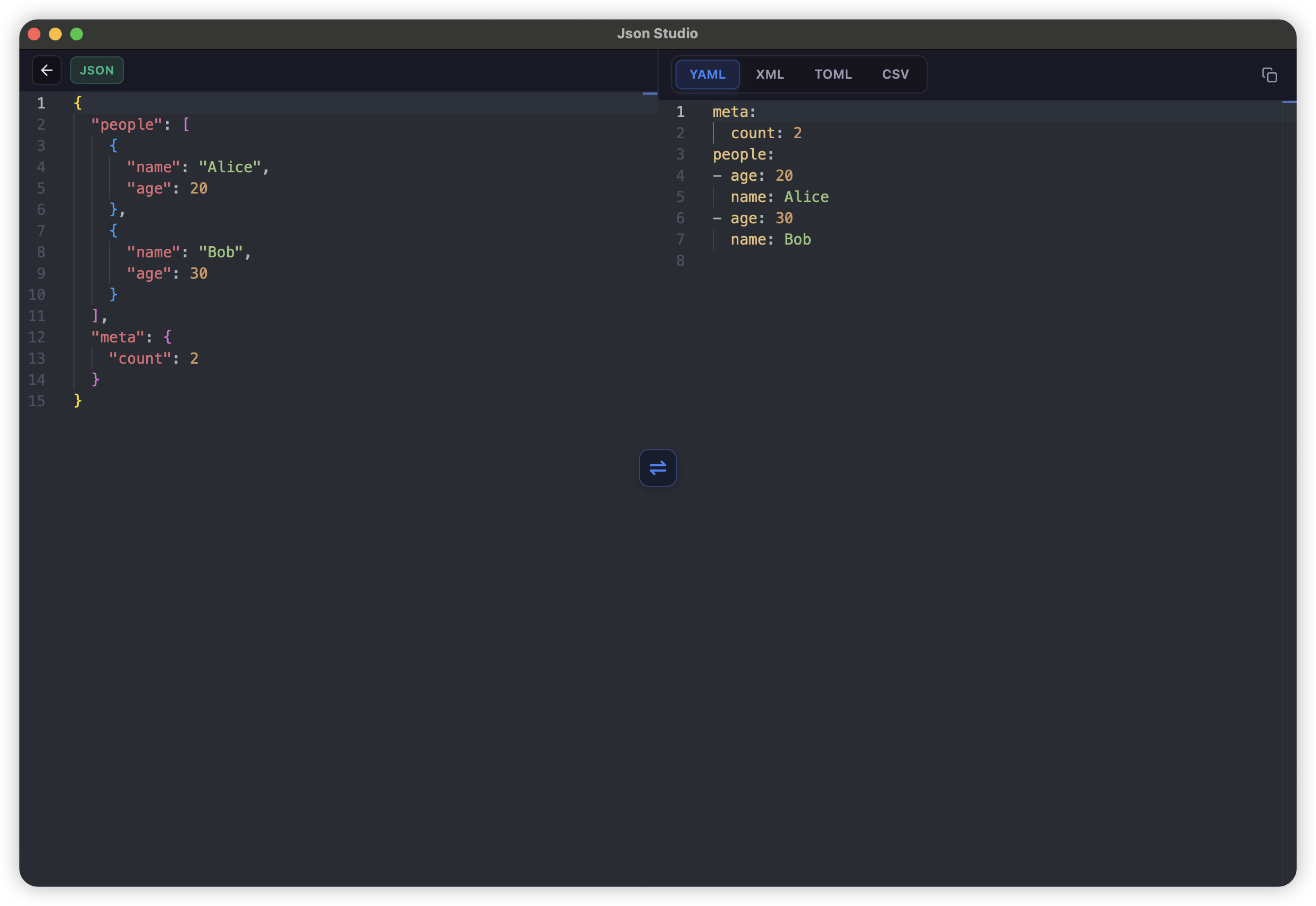Click the green JSON label in toolbar
Screen dimensions: 1316x906
coord(97,70)
